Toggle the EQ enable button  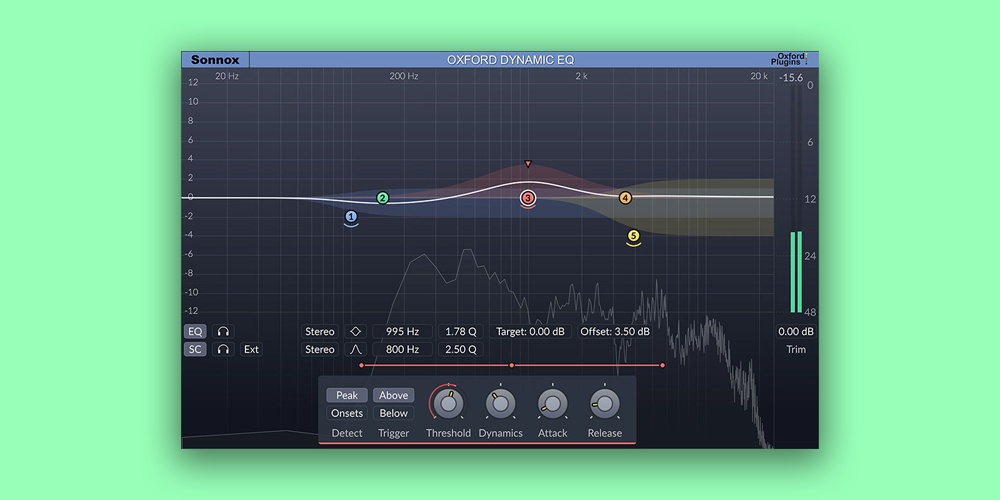(x=195, y=331)
